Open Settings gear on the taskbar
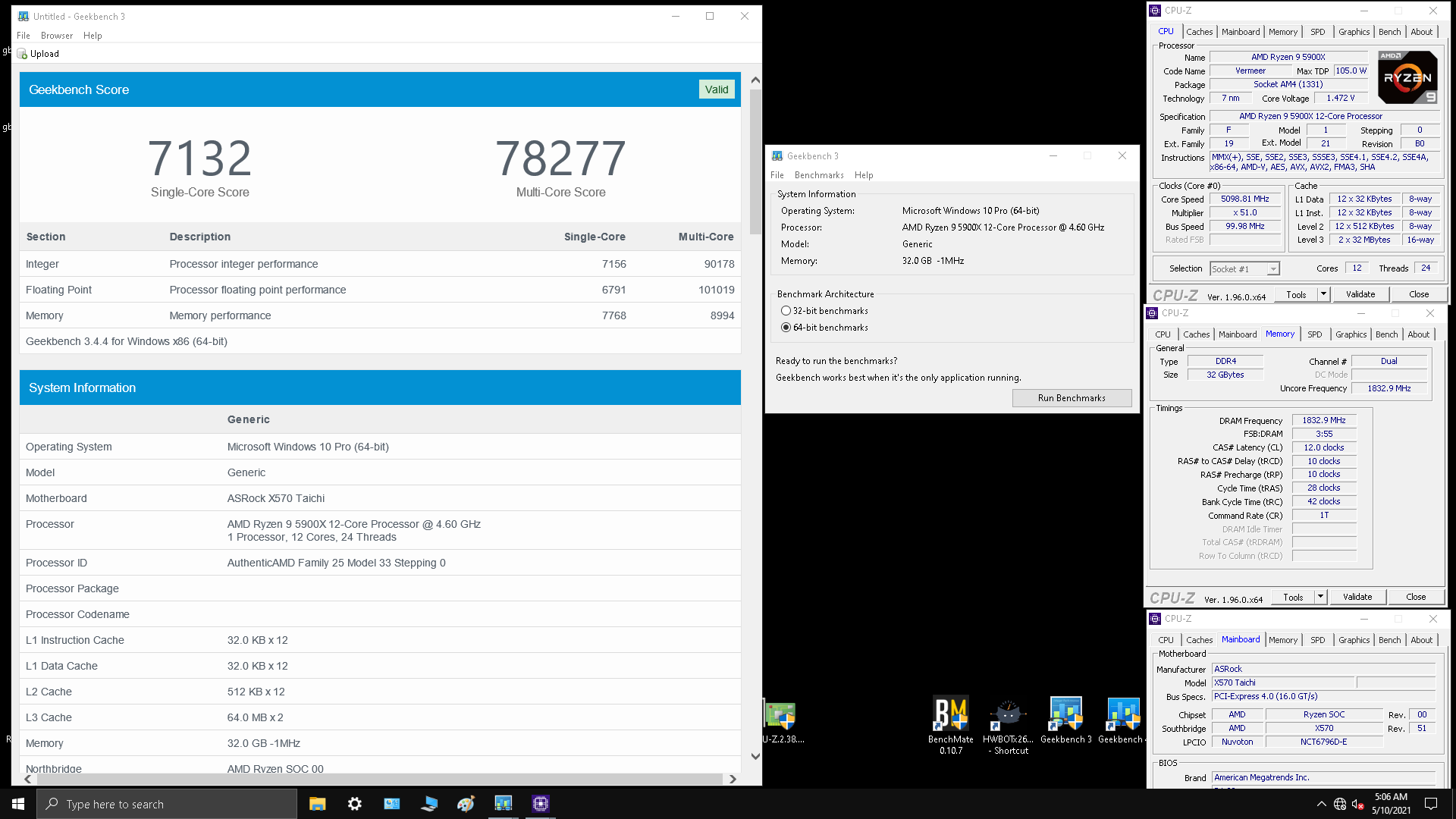 click(x=355, y=804)
